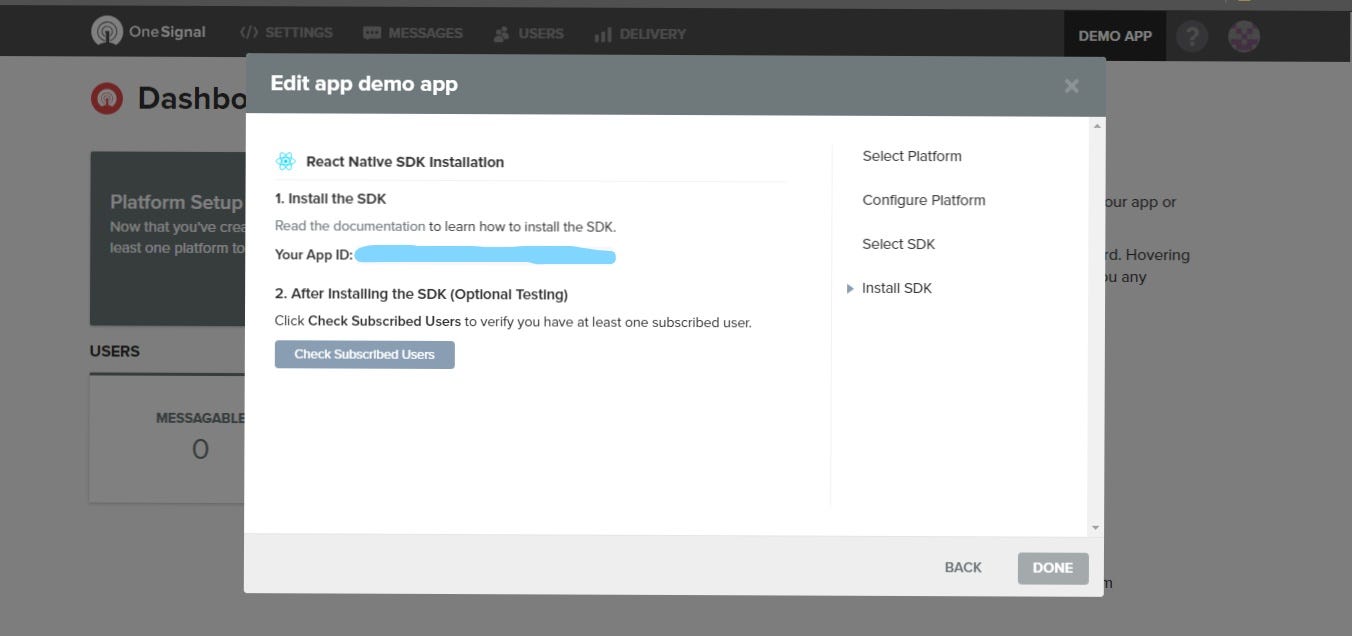1352x636 pixels.
Task: Click the Settings code brackets icon
Action: coord(249,33)
